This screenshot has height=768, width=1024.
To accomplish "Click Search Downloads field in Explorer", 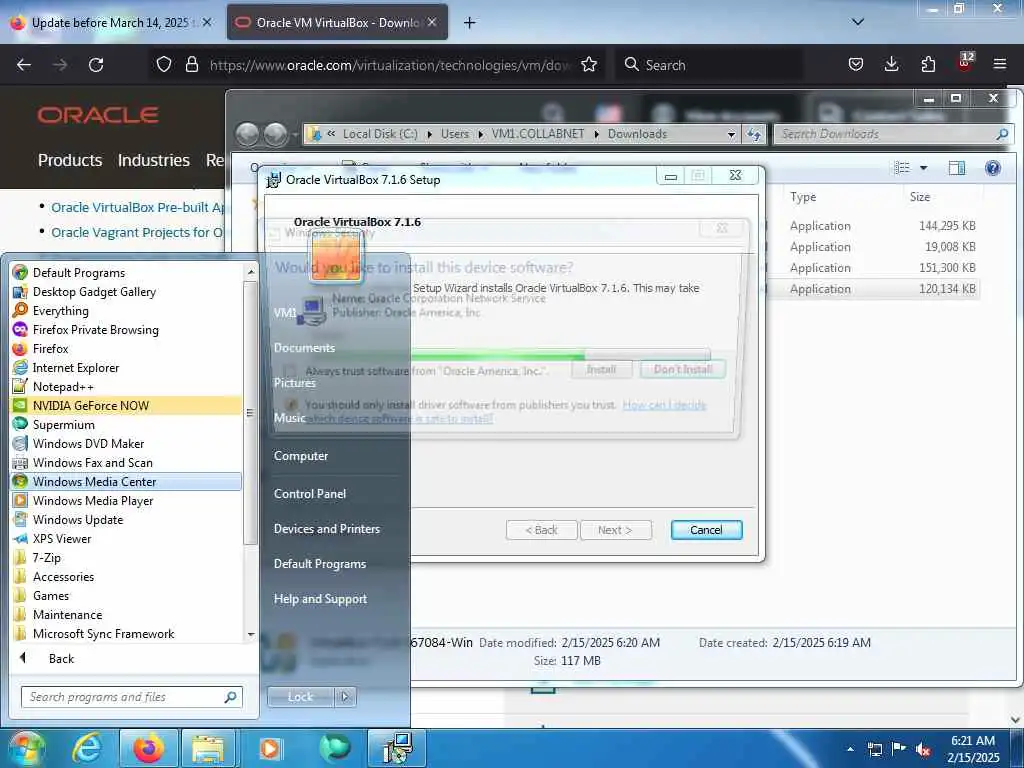I will click(x=893, y=134).
